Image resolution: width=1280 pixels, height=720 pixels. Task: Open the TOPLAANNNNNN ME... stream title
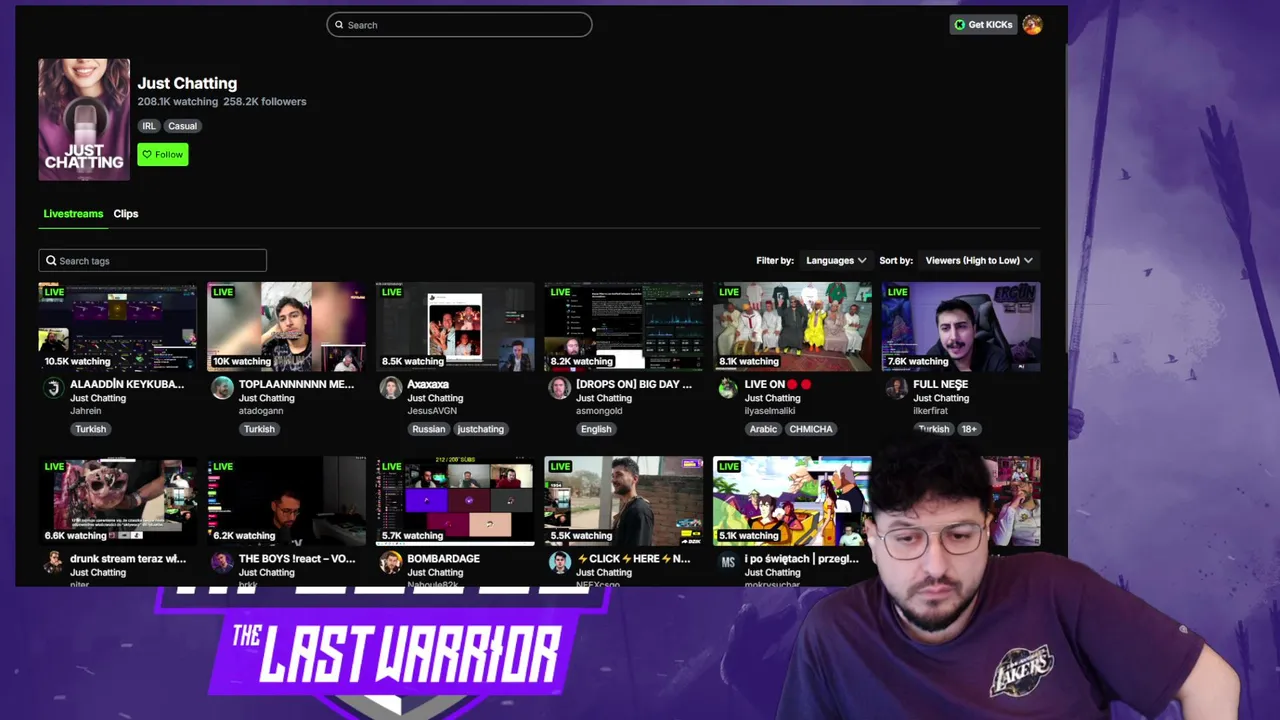(x=296, y=384)
